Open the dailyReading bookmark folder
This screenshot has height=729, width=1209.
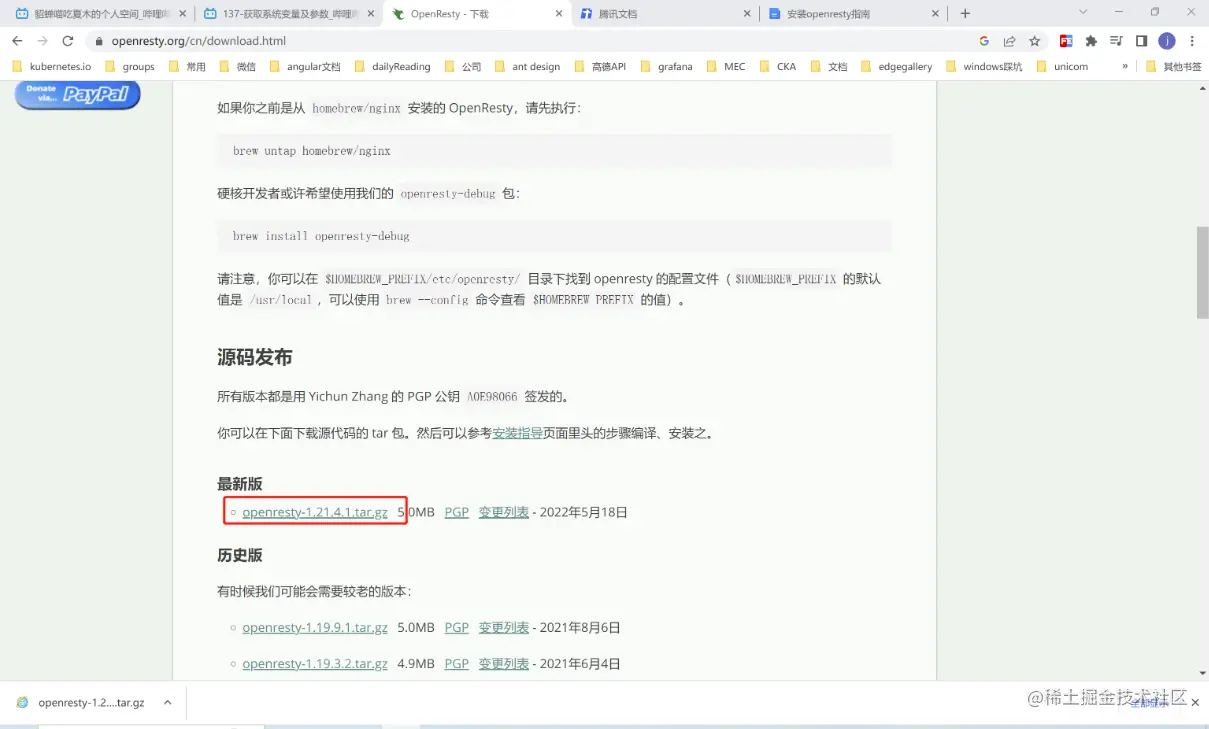(391, 66)
